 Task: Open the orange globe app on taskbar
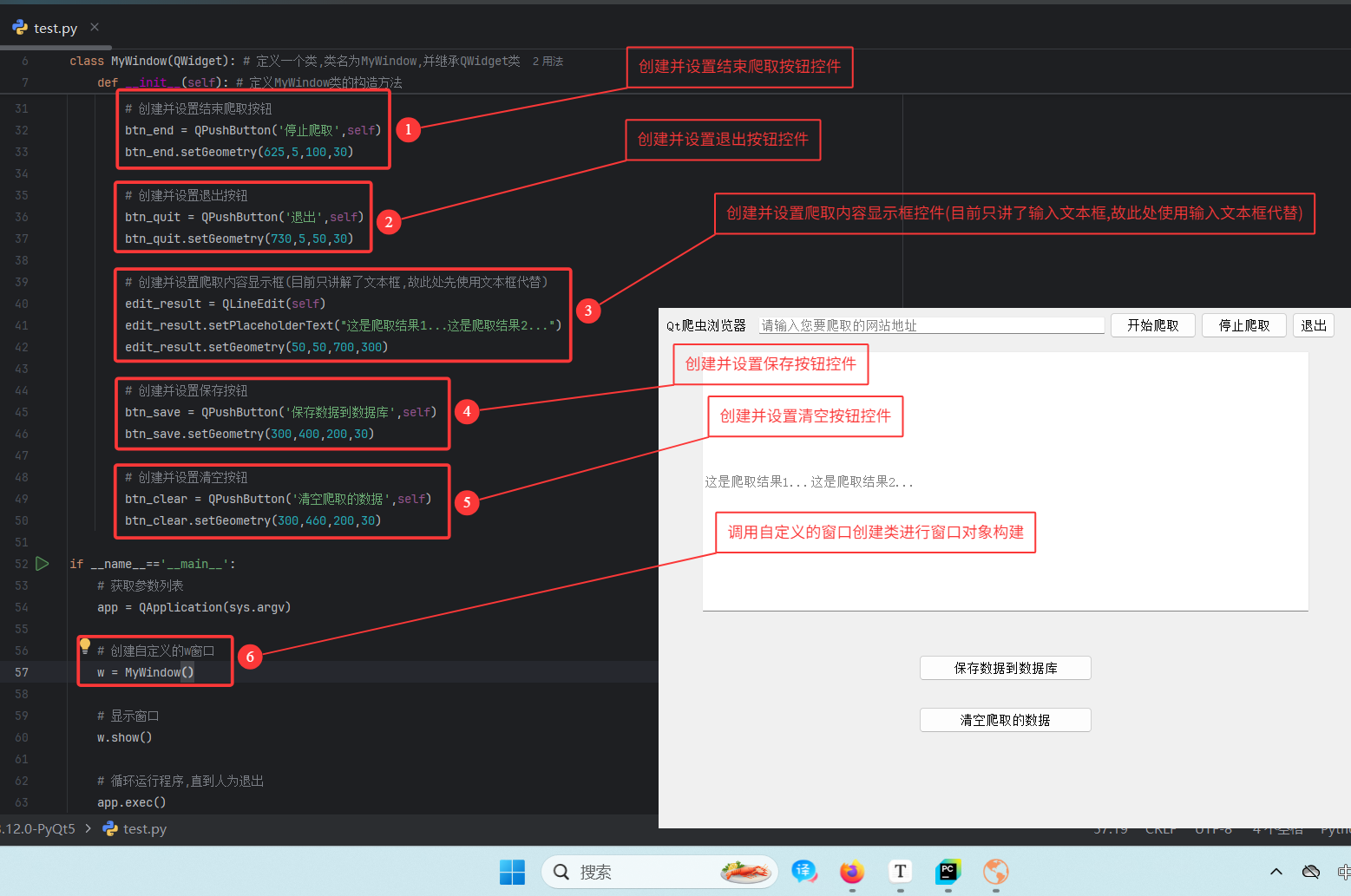[x=995, y=872]
